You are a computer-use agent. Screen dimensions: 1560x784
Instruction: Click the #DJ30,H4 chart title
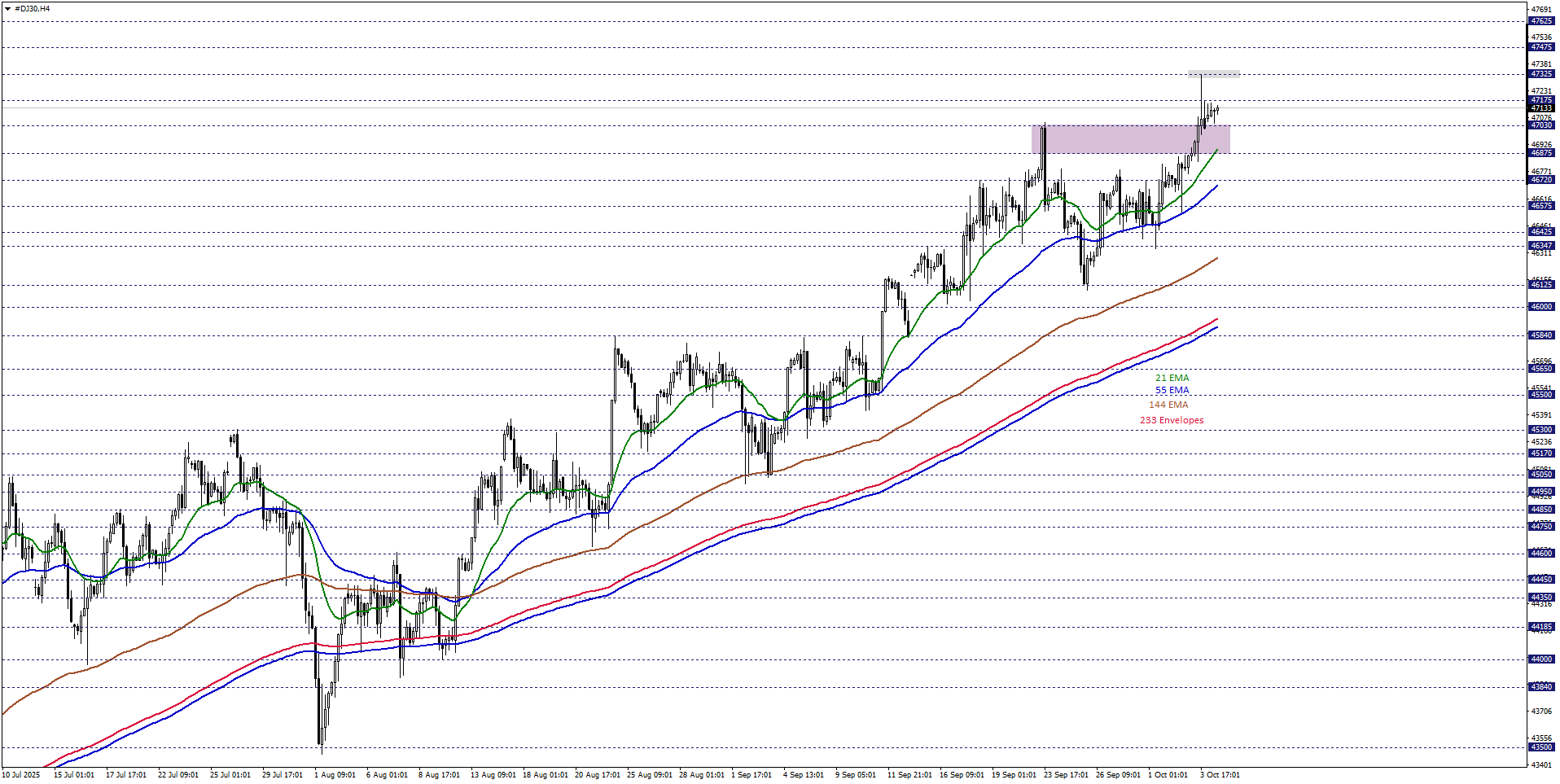32,9
